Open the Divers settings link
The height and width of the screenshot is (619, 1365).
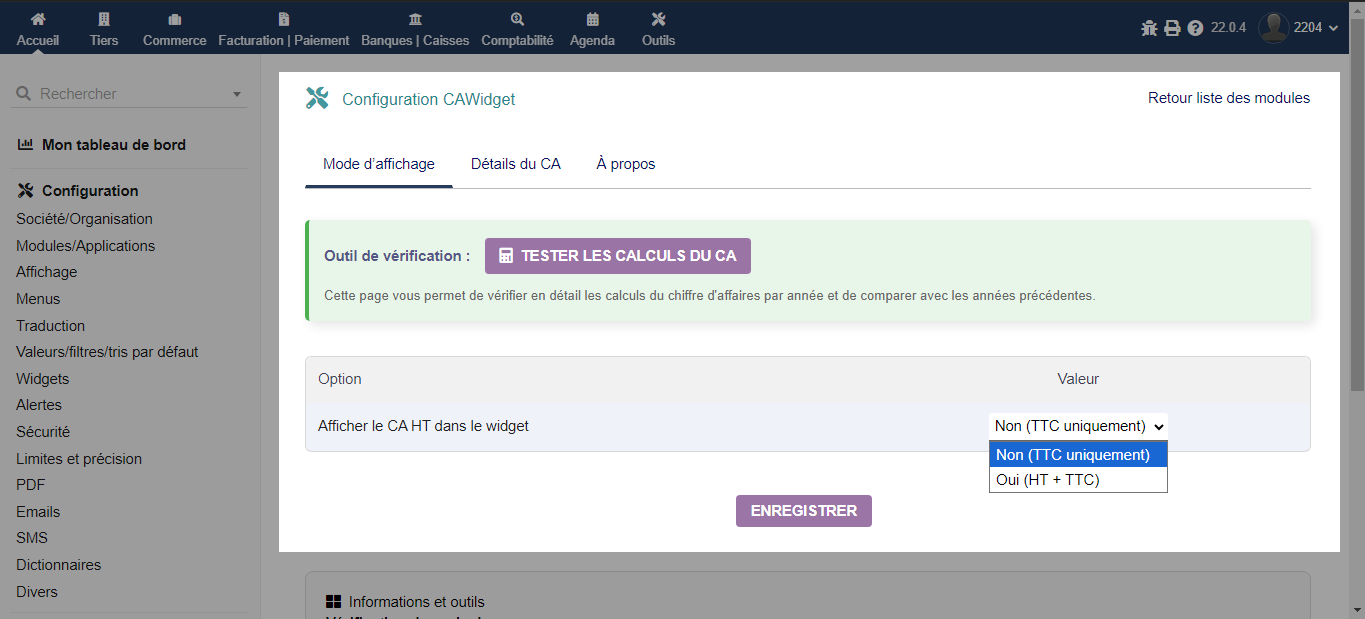tap(37, 592)
